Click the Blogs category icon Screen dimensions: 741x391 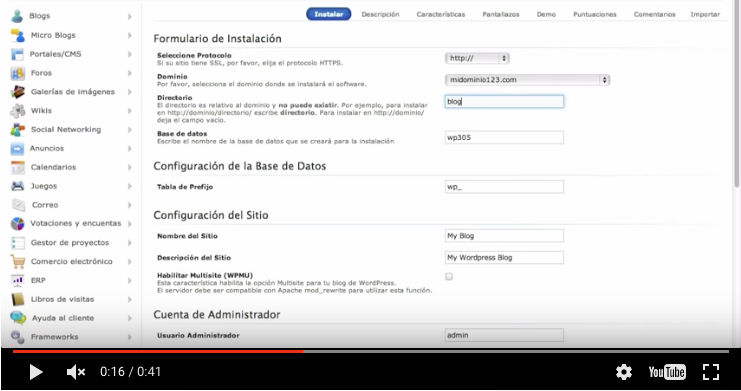[x=17, y=16]
